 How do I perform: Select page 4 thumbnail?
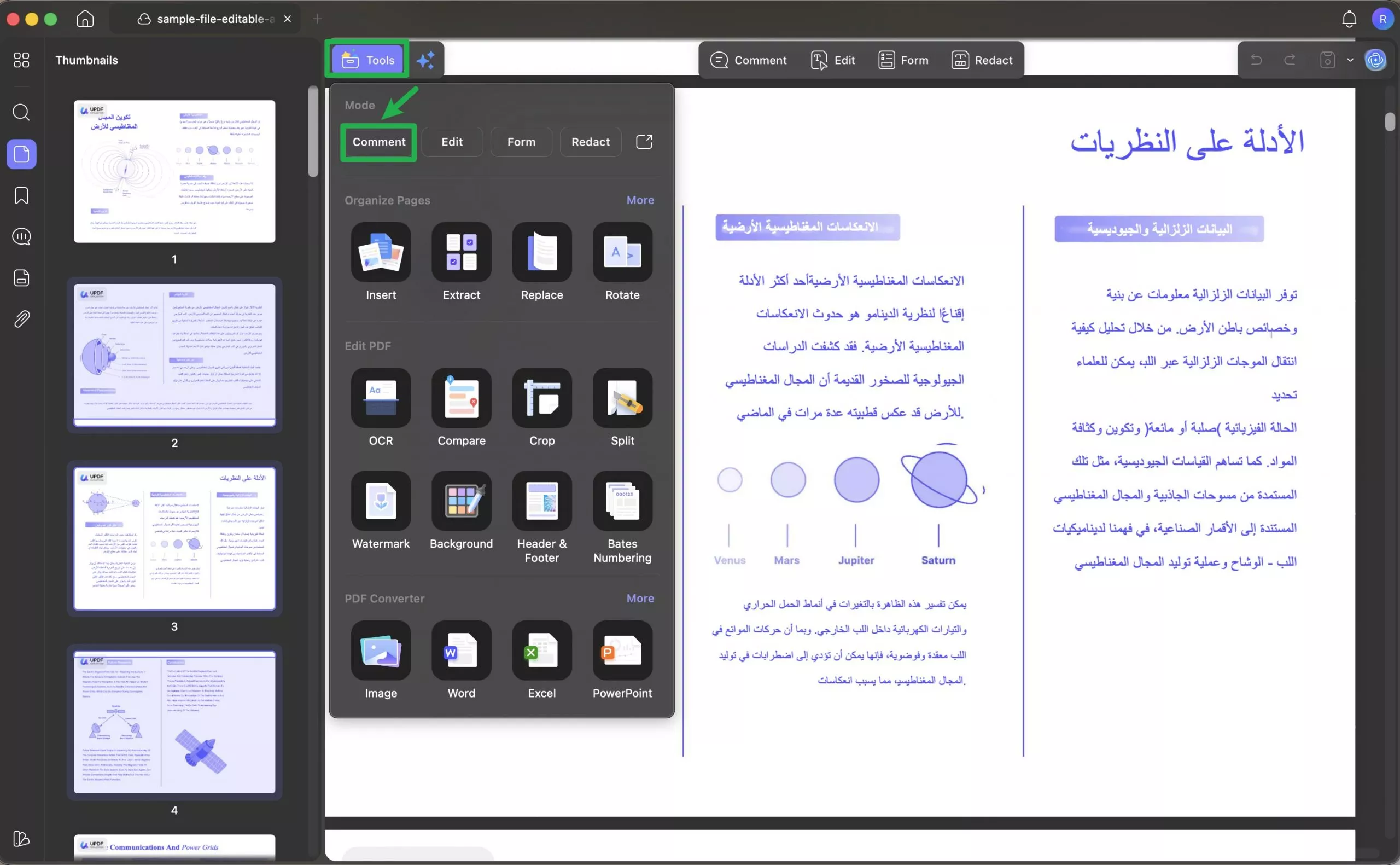click(174, 722)
